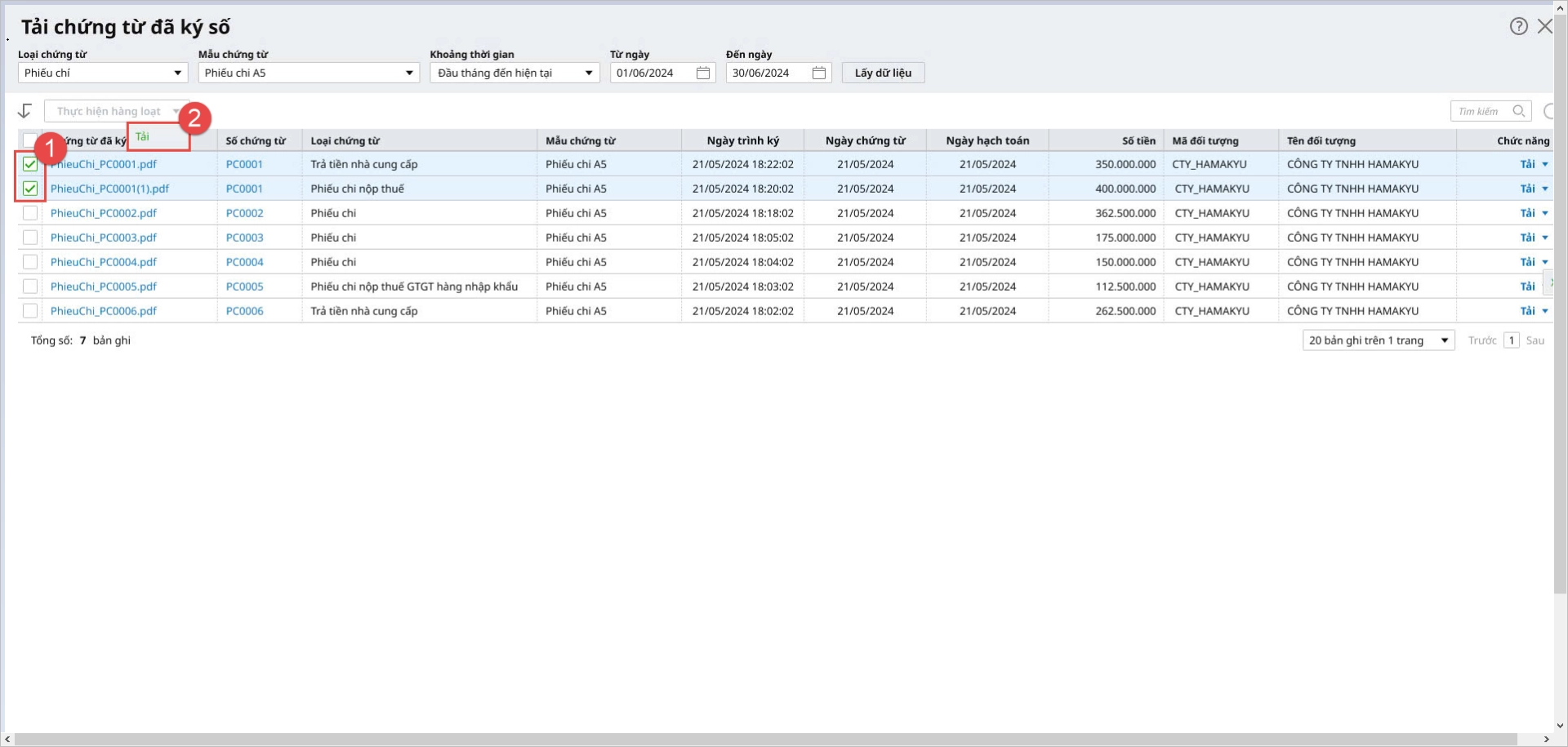Open the help question mark icon
This screenshot has width=1568, height=747.
(1518, 26)
